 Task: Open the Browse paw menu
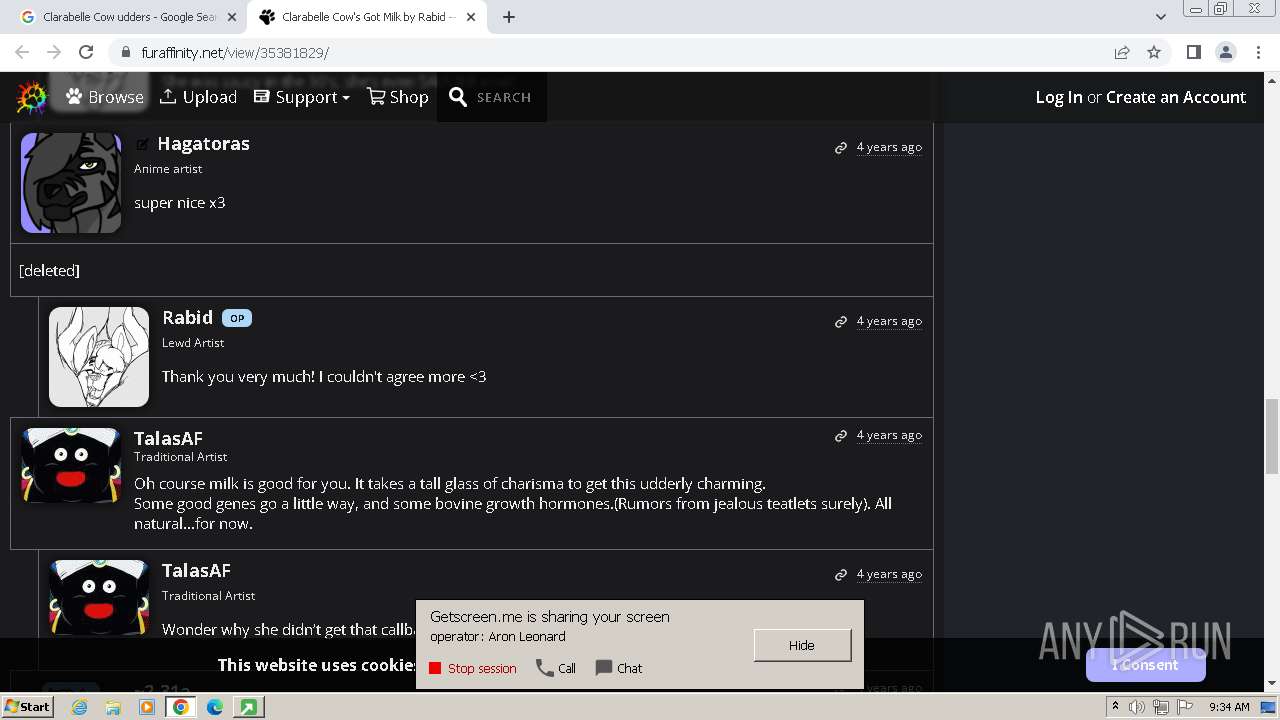pyautogui.click(x=105, y=97)
